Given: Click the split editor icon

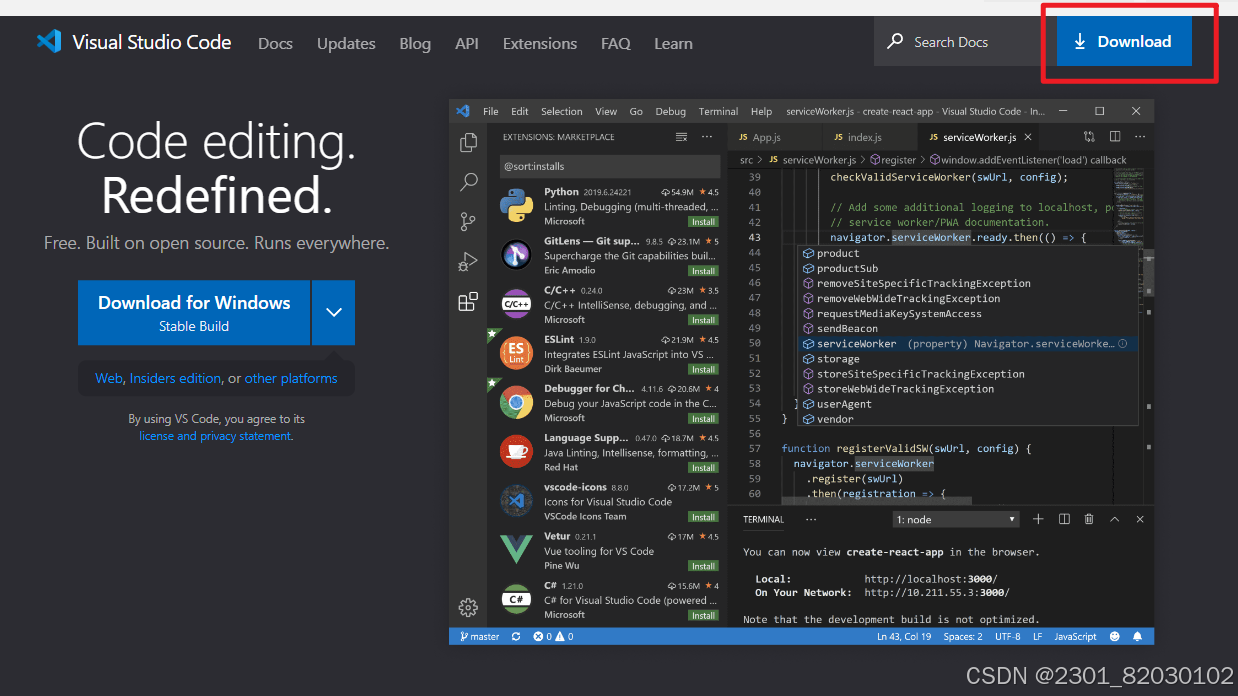Looking at the screenshot, I should tap(1114, 137).
